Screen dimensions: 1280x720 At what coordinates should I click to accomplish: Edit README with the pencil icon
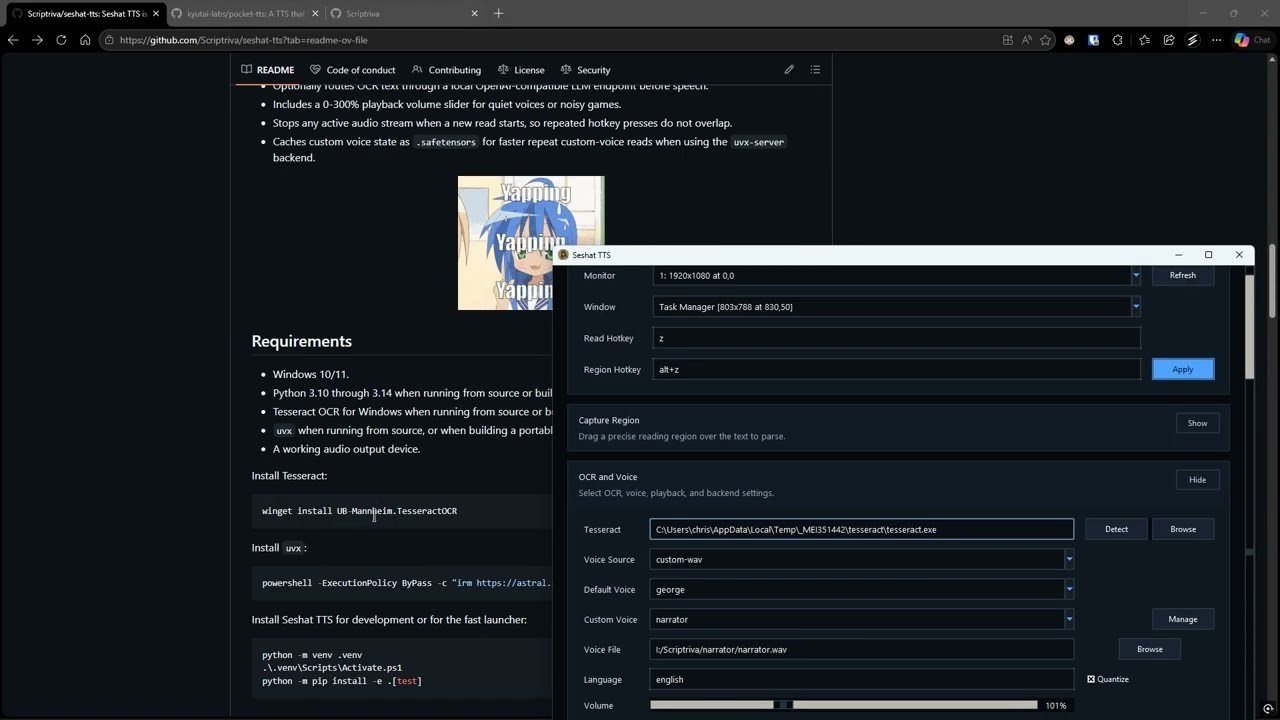click(x=789, y=70)
